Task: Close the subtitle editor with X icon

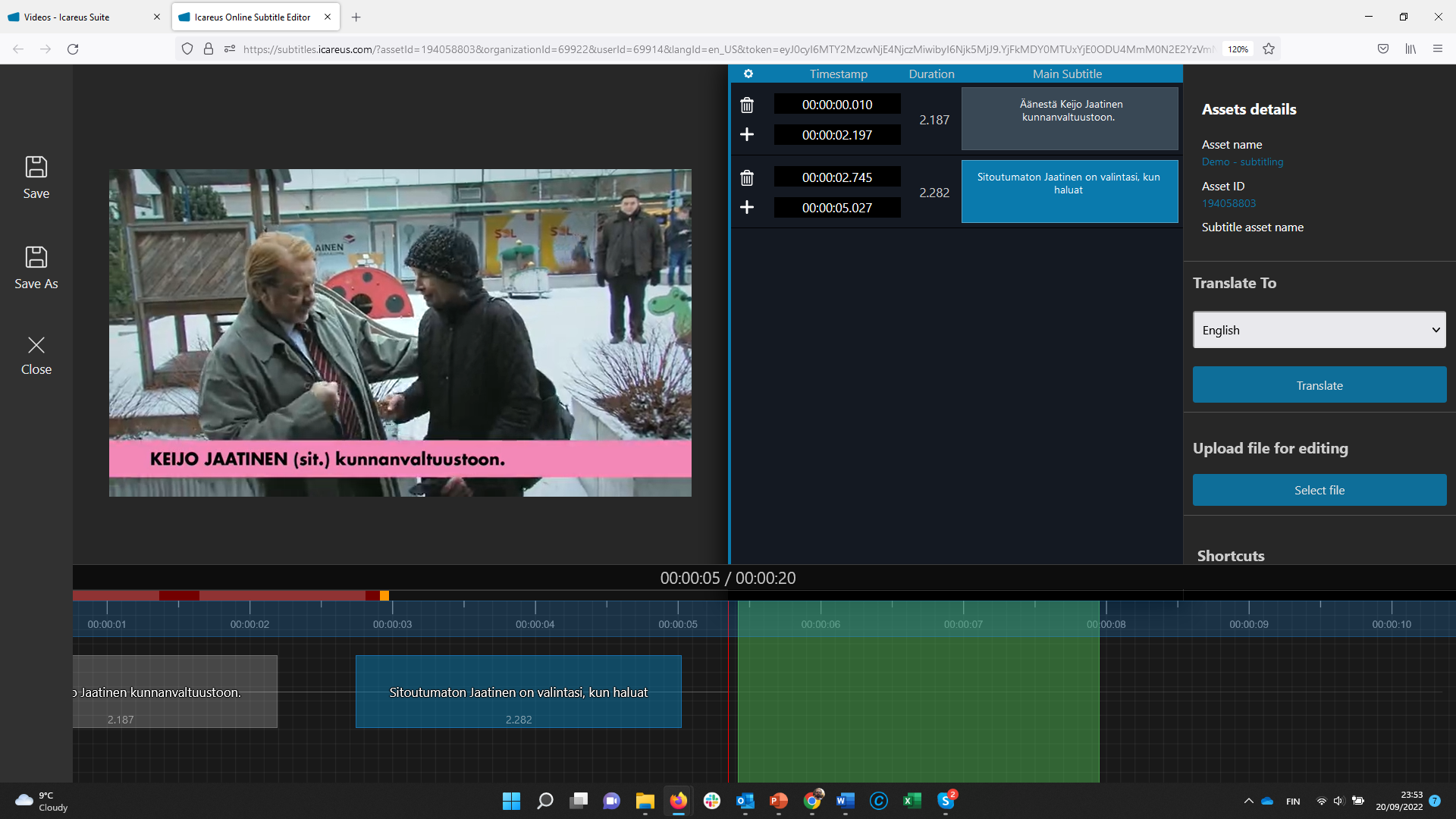Action: click(36, 346)
